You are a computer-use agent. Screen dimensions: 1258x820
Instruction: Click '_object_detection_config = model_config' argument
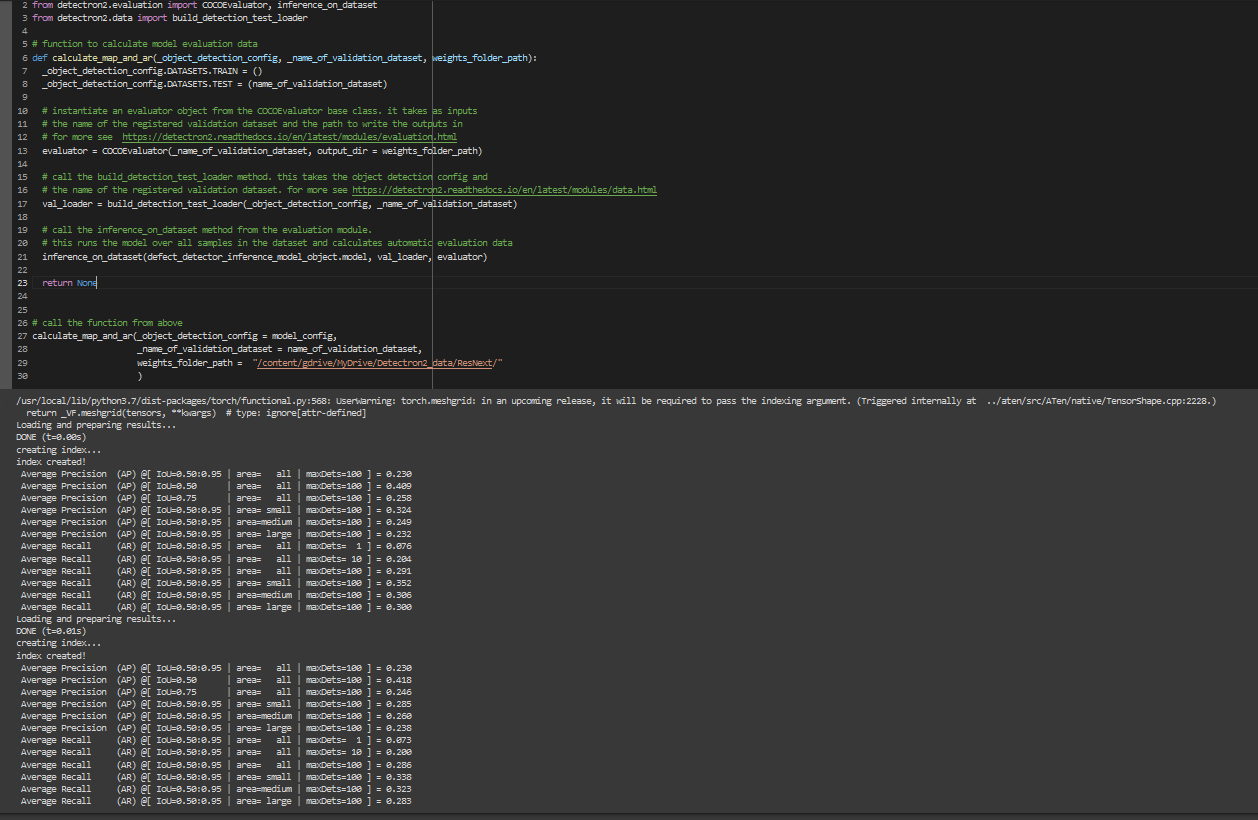point(237,336)
